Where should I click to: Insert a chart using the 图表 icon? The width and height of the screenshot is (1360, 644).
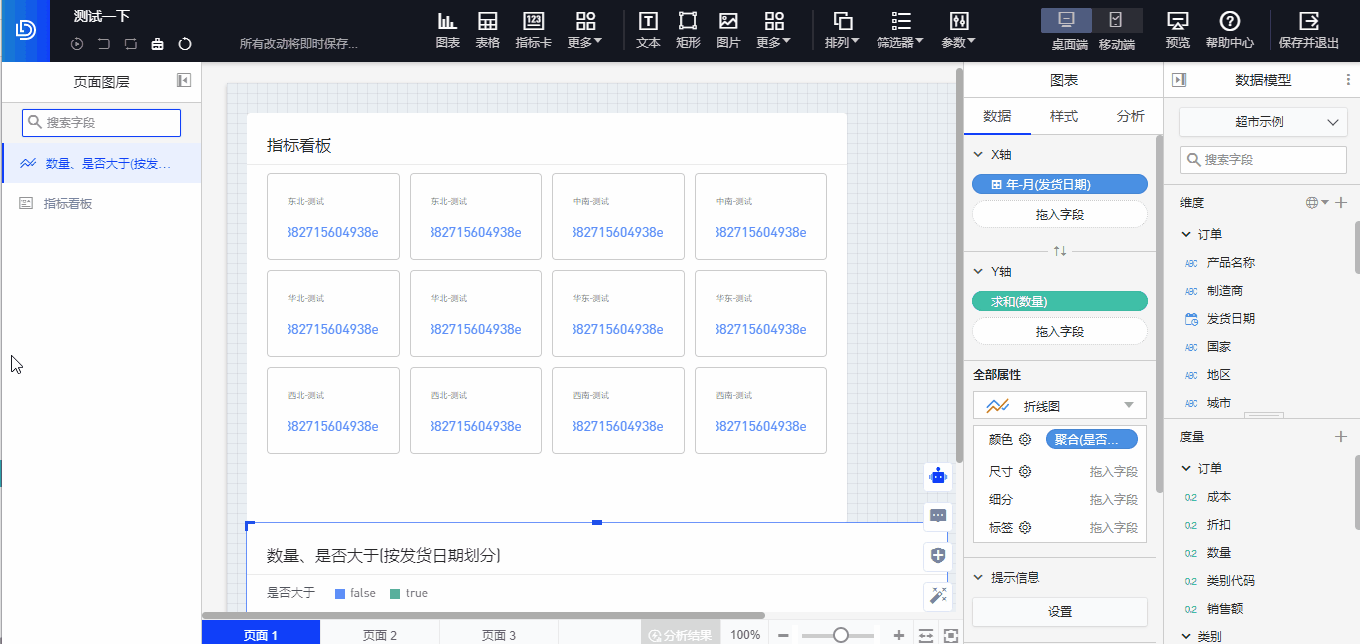[x=447, y=30]
